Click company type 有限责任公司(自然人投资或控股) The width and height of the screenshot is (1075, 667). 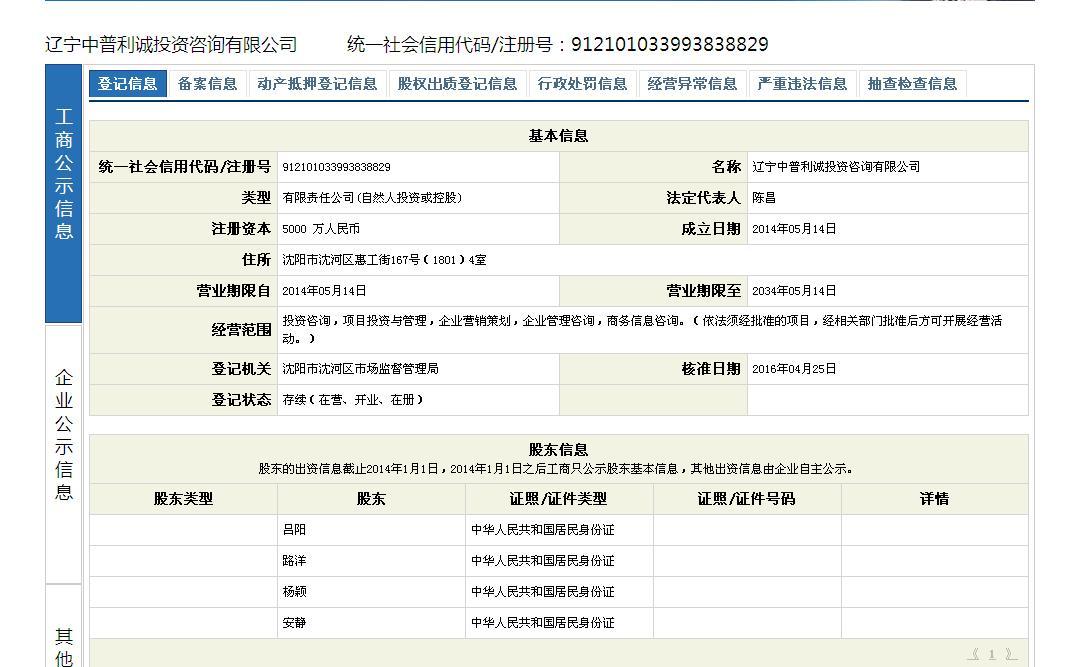372,197
